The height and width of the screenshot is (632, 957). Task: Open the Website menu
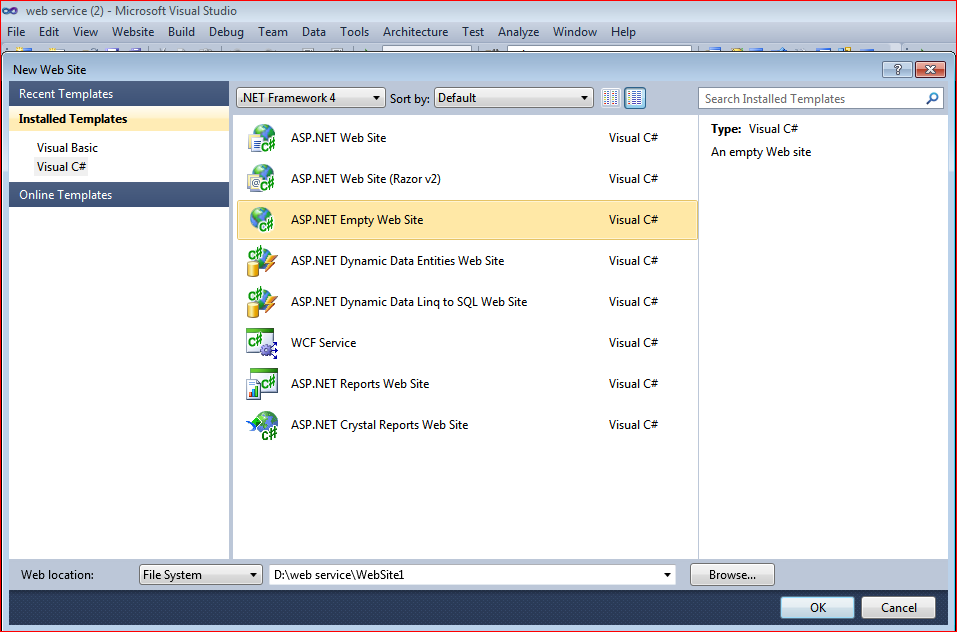click(x=133, y=32)
